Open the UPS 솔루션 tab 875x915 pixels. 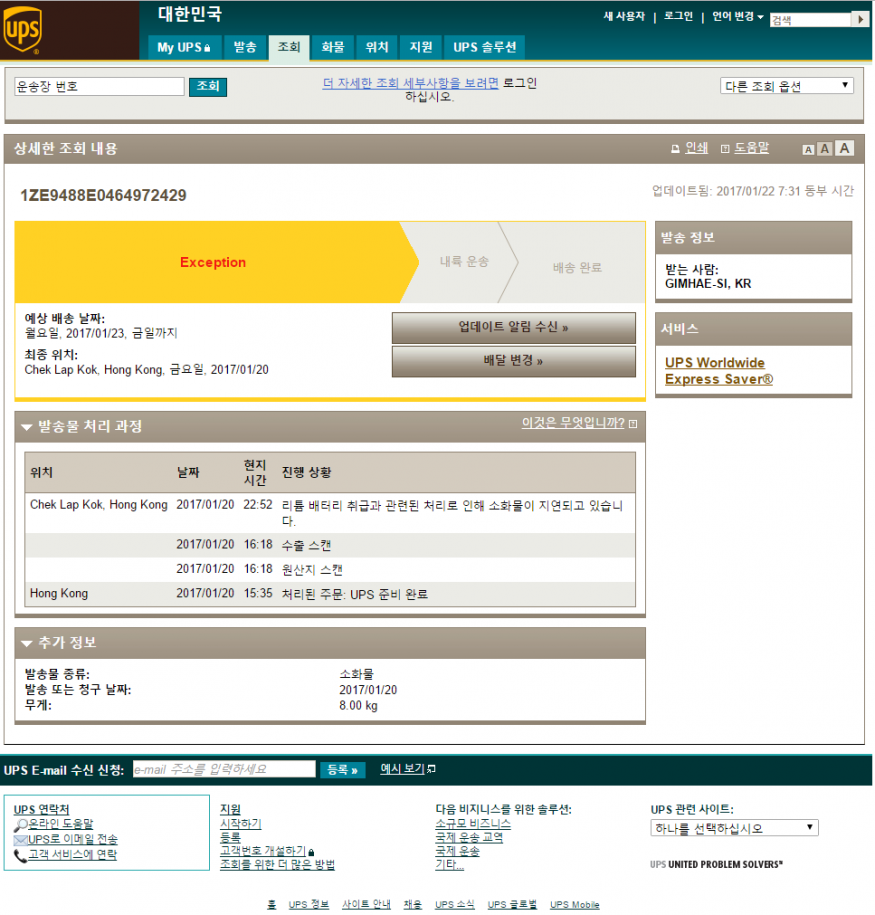click(x=484, y=47)
